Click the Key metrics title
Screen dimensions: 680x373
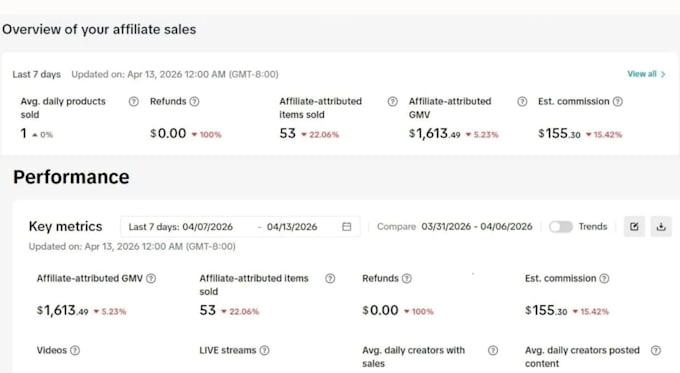point(65,226)
